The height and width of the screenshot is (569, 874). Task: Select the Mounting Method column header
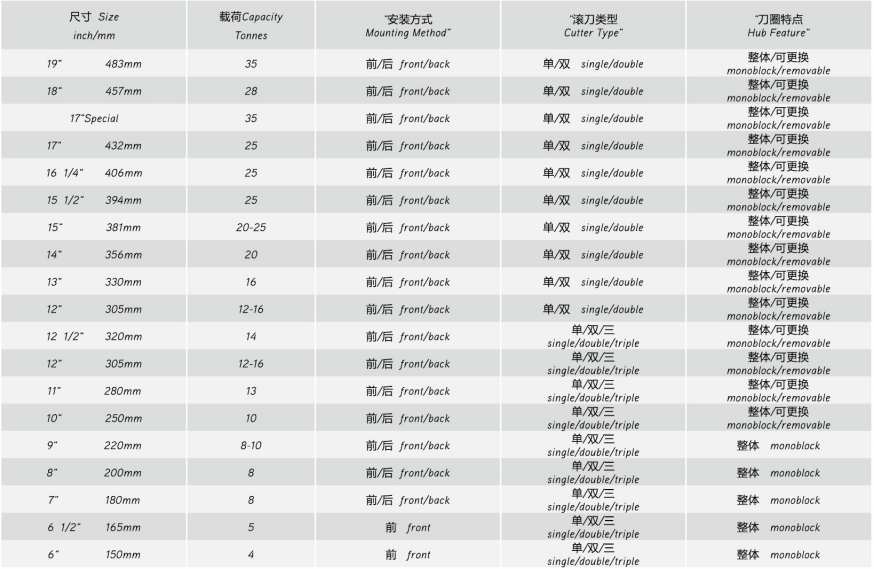point(407,25)
